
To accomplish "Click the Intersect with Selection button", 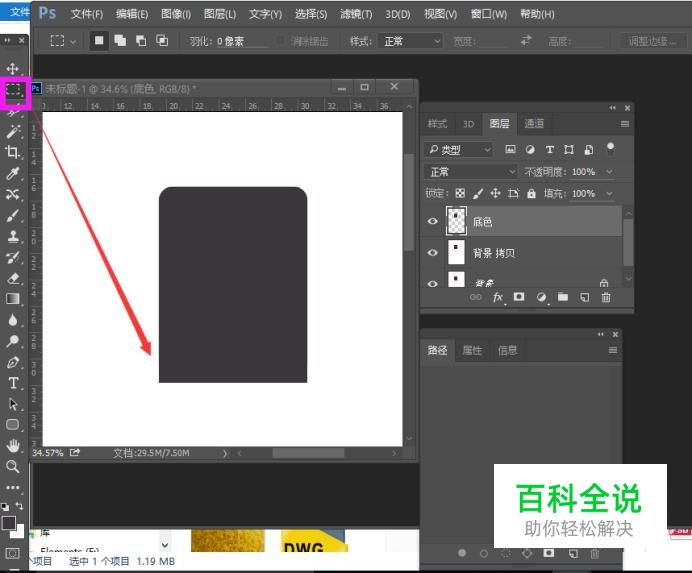I will click(x=162, y=41).
